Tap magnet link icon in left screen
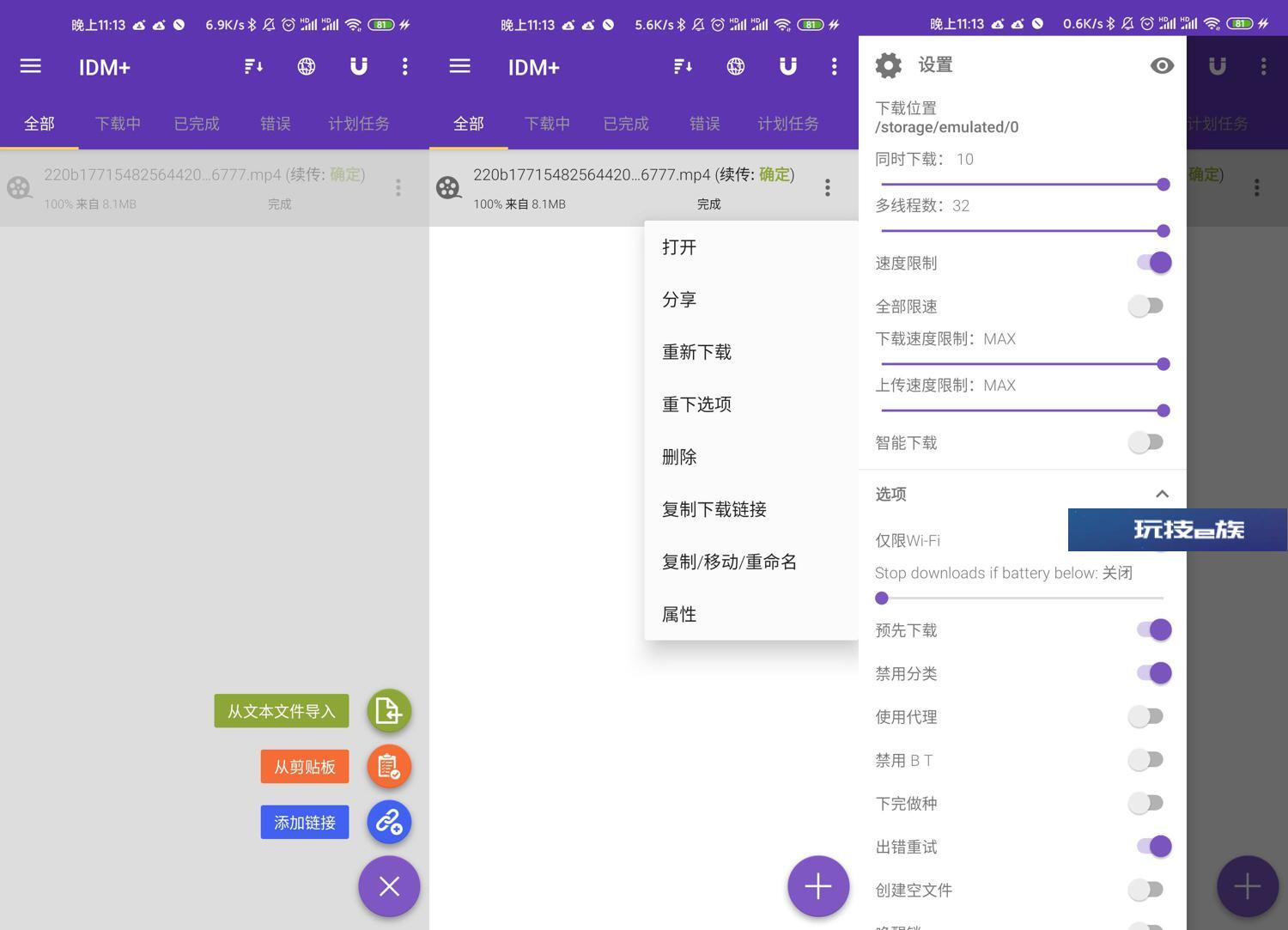 coord(359,66)
